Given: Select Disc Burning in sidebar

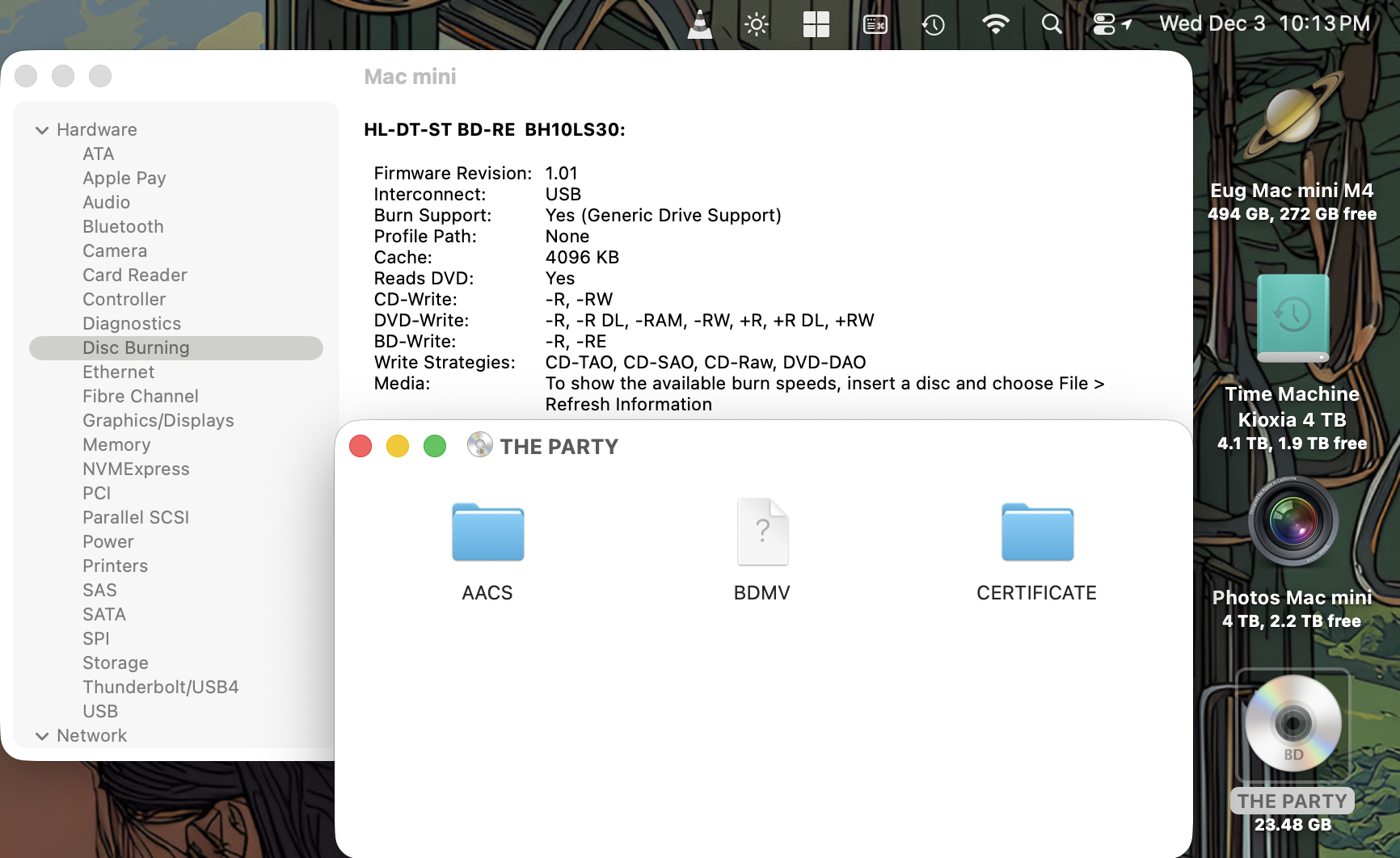Looking at the screenshot, I should (x=176, y=347).
